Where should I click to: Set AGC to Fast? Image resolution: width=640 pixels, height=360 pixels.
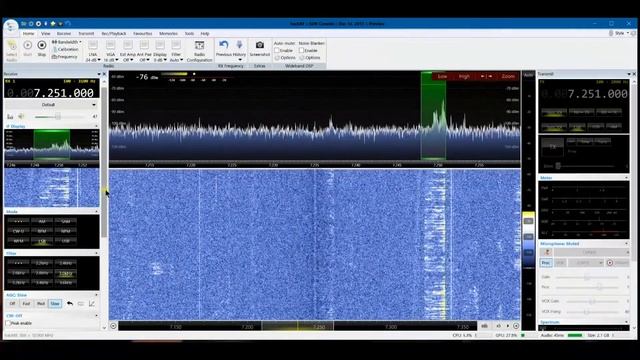click(x=26, y=304)
